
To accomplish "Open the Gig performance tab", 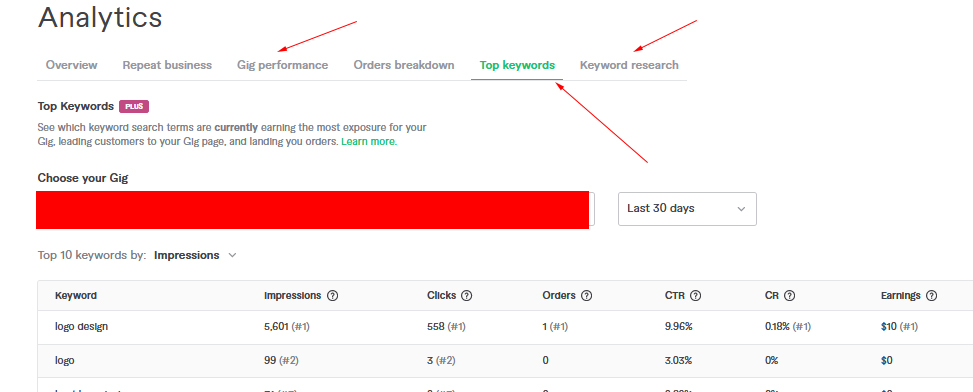I will [x=282, y=65].
